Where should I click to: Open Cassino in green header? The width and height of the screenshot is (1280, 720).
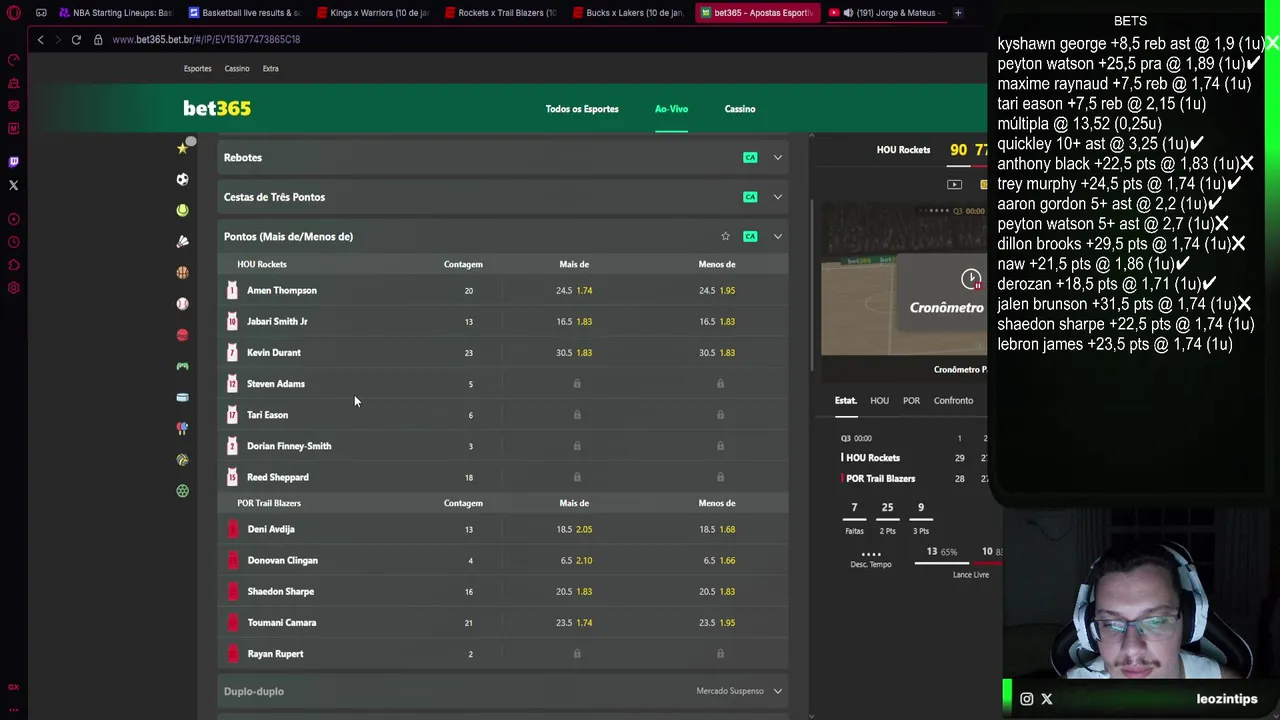[740, 109]
